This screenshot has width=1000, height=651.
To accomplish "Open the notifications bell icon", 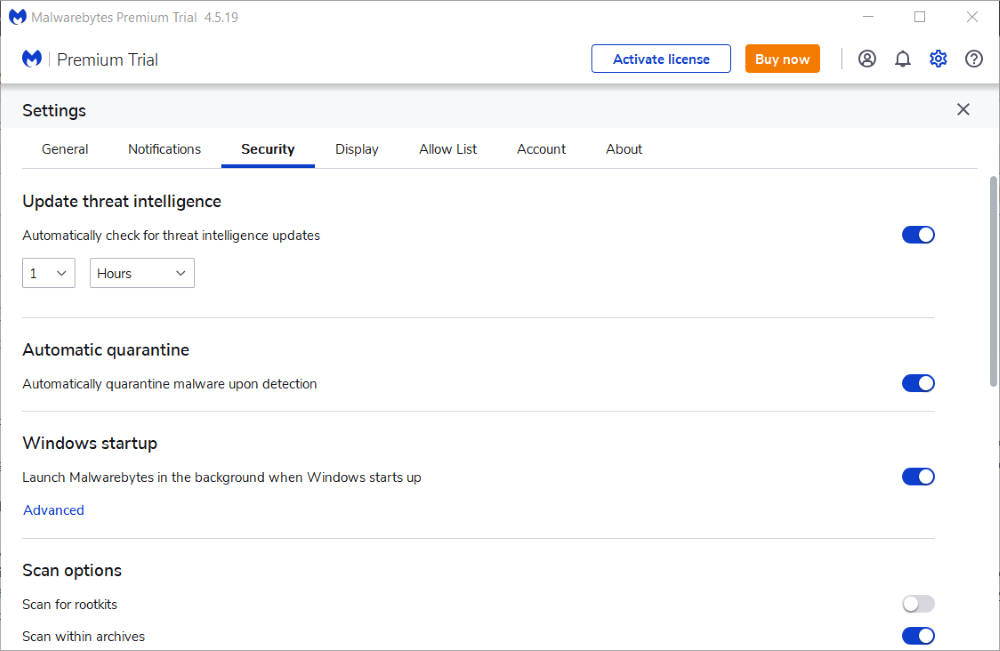I will click(x=903, y=59).
